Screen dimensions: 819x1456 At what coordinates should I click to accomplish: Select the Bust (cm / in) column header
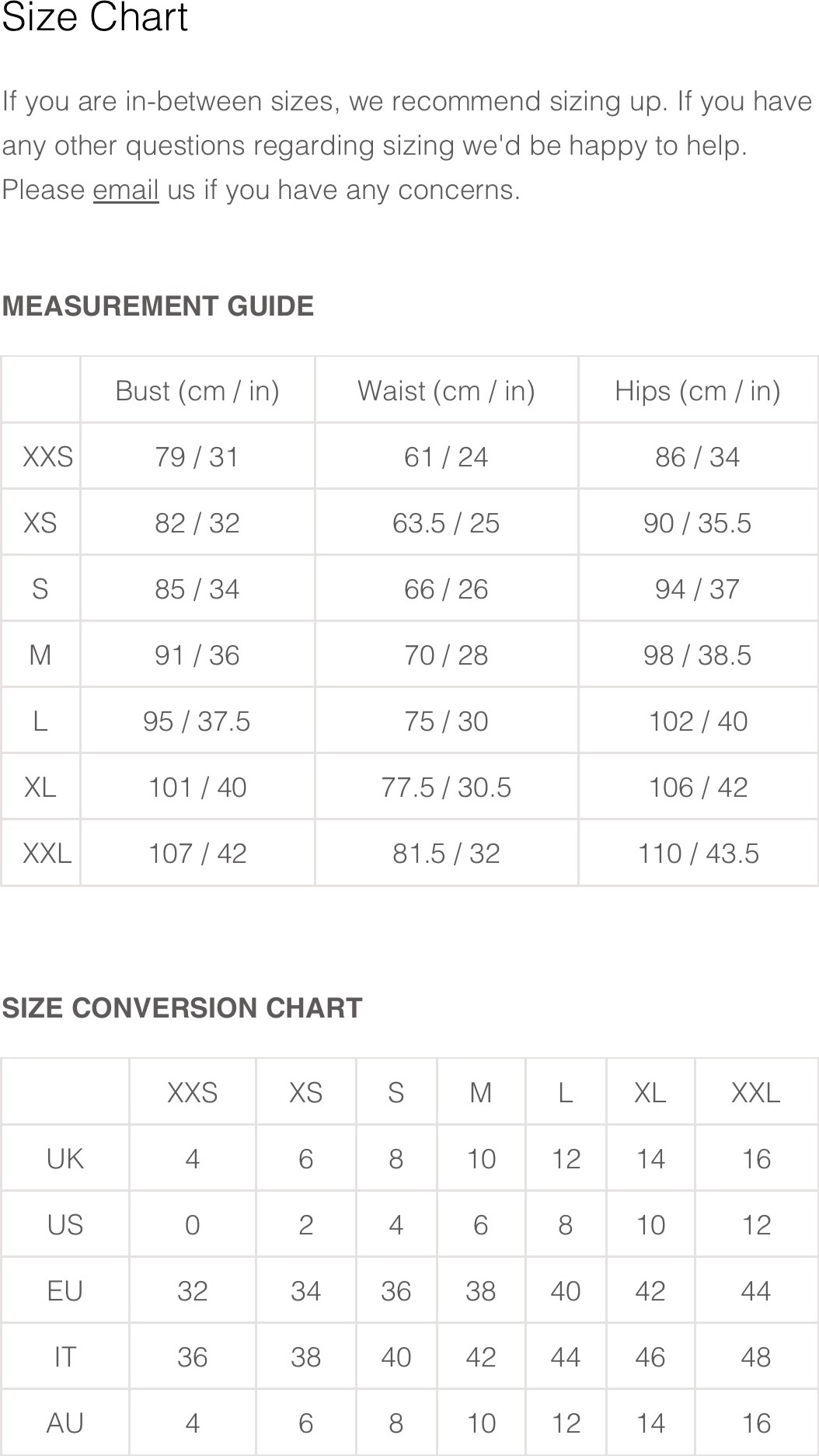click(197, 390)
